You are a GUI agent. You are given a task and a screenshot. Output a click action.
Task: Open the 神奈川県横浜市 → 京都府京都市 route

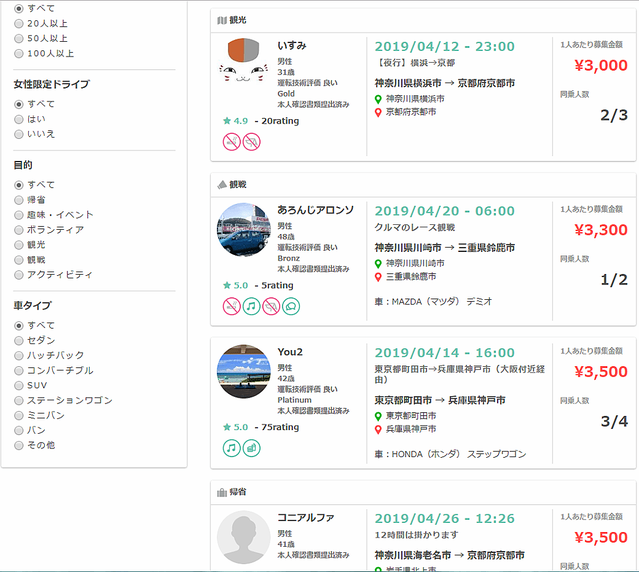point(446,82)
